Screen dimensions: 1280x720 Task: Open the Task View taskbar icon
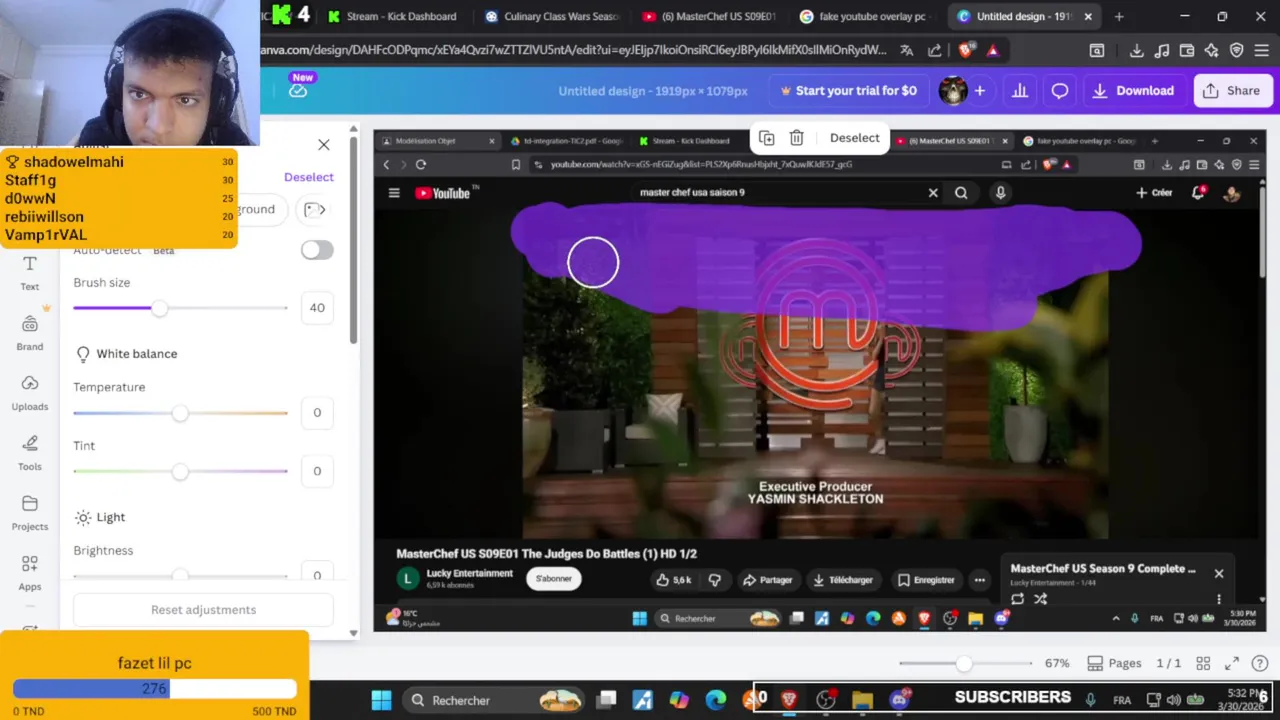pyautogui.click(x=607, y=700)
